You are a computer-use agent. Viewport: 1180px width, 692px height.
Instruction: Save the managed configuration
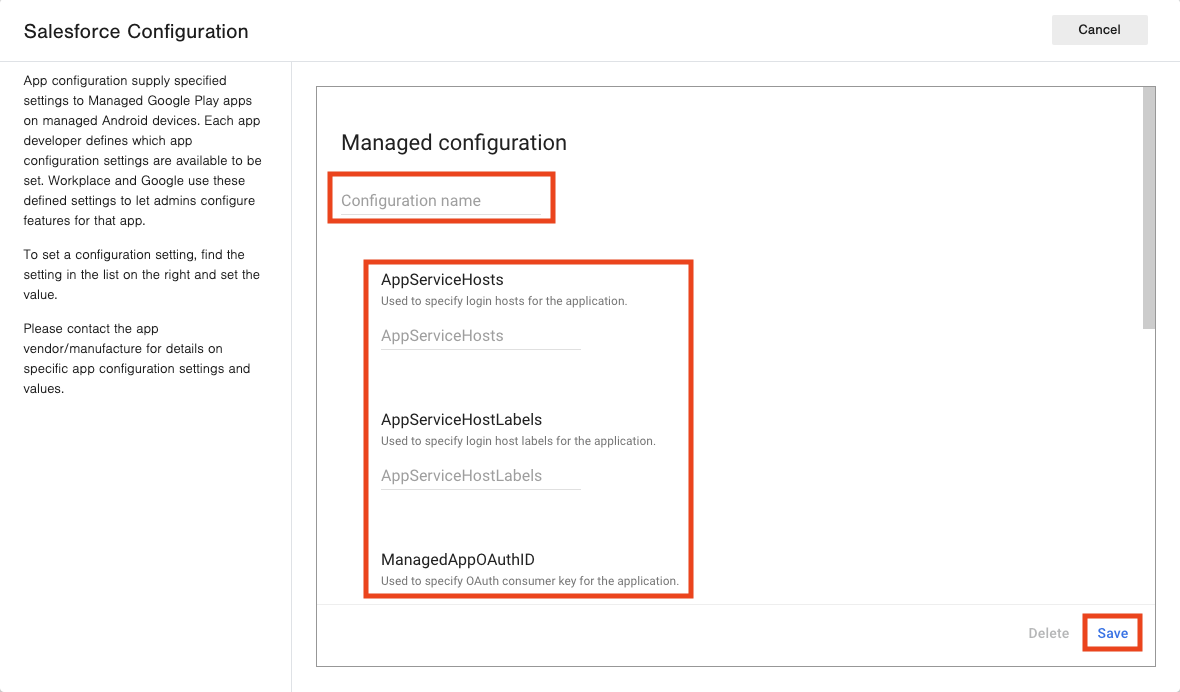coord(1112,632)
